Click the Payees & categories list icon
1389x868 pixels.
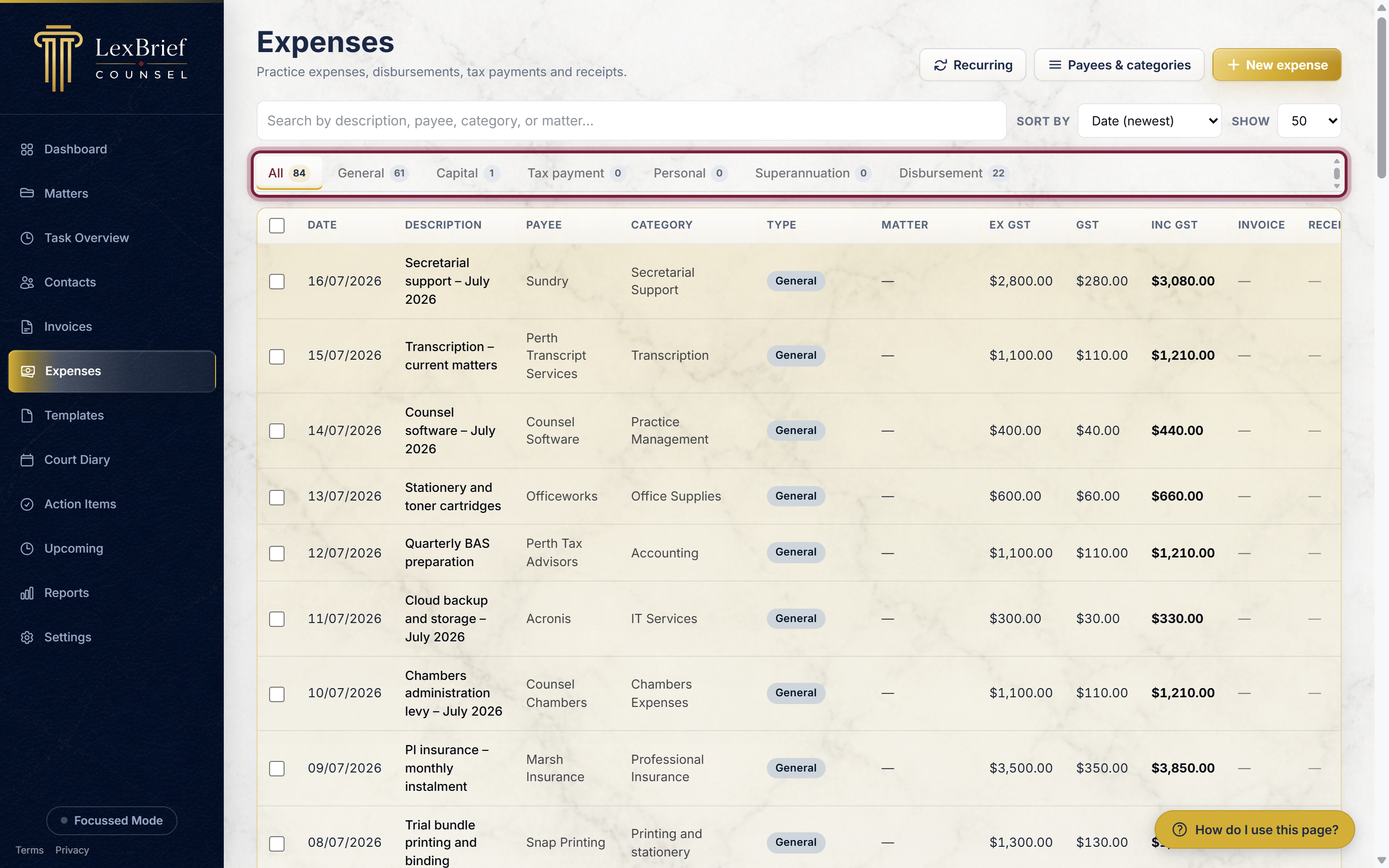[1055, 65]
